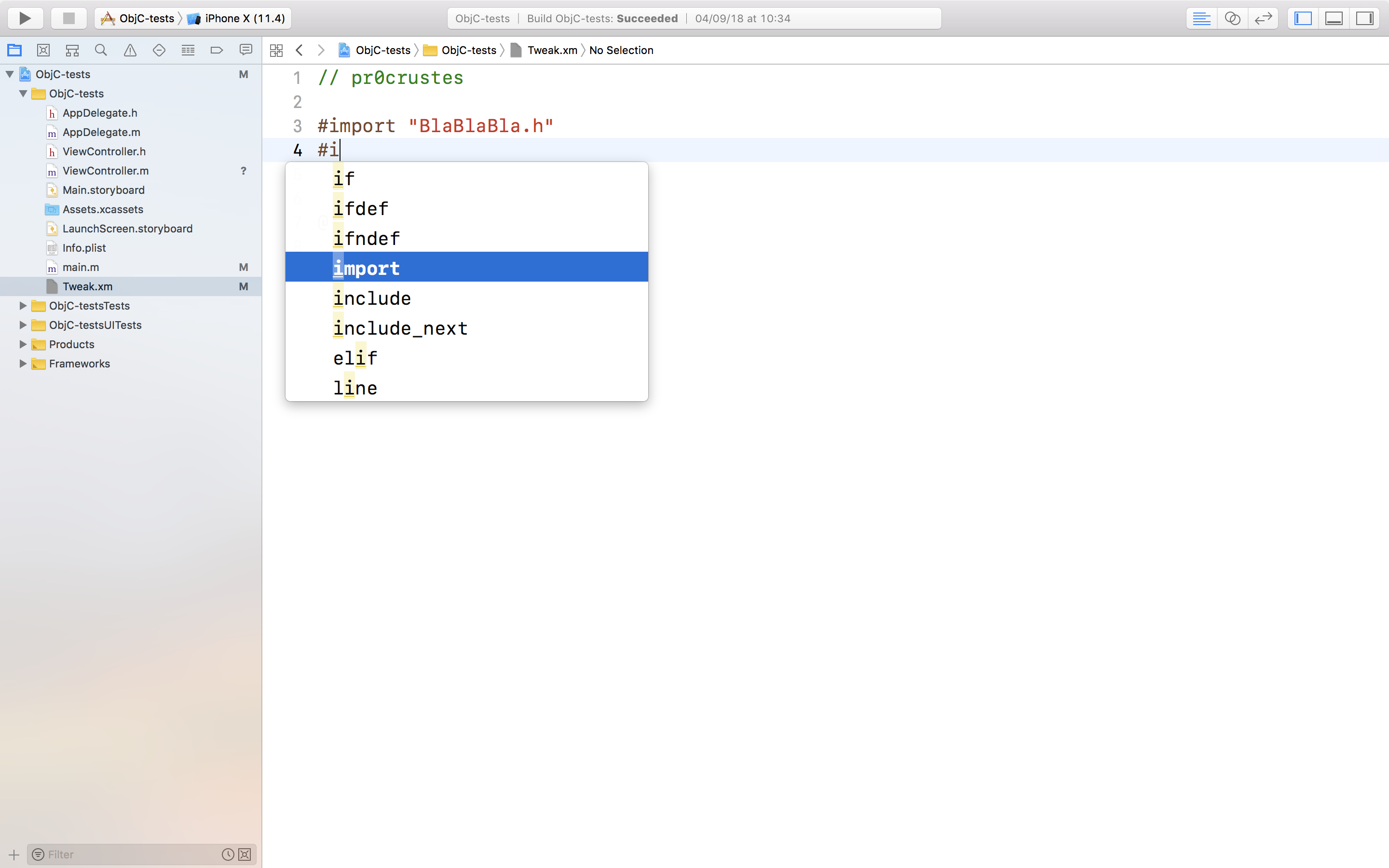Viewport: 1389px width, 868px height.
Task: Choose ifndef from autocomplete list
Action: coord(366,239)
